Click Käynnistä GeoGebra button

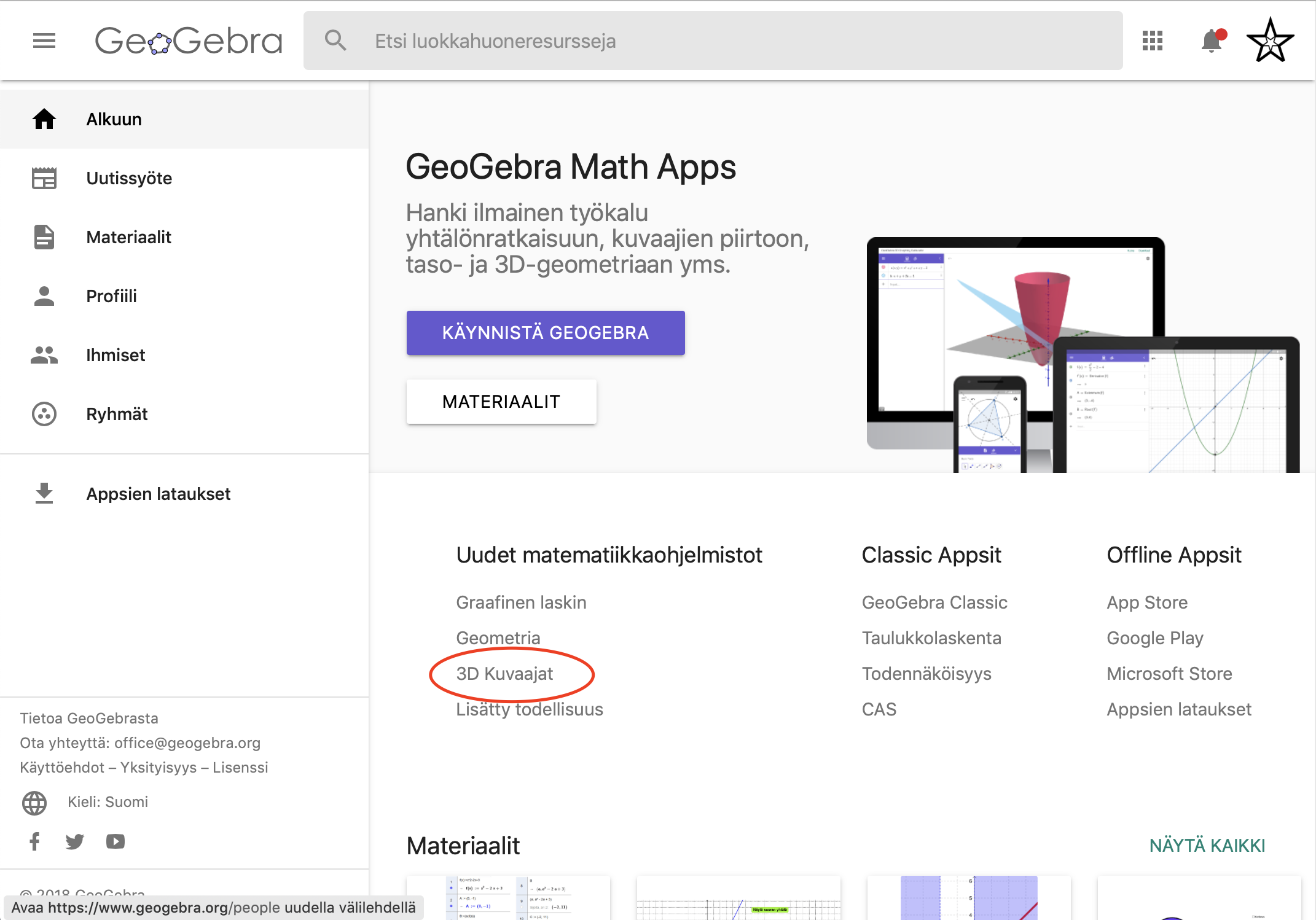pos(545,333)
